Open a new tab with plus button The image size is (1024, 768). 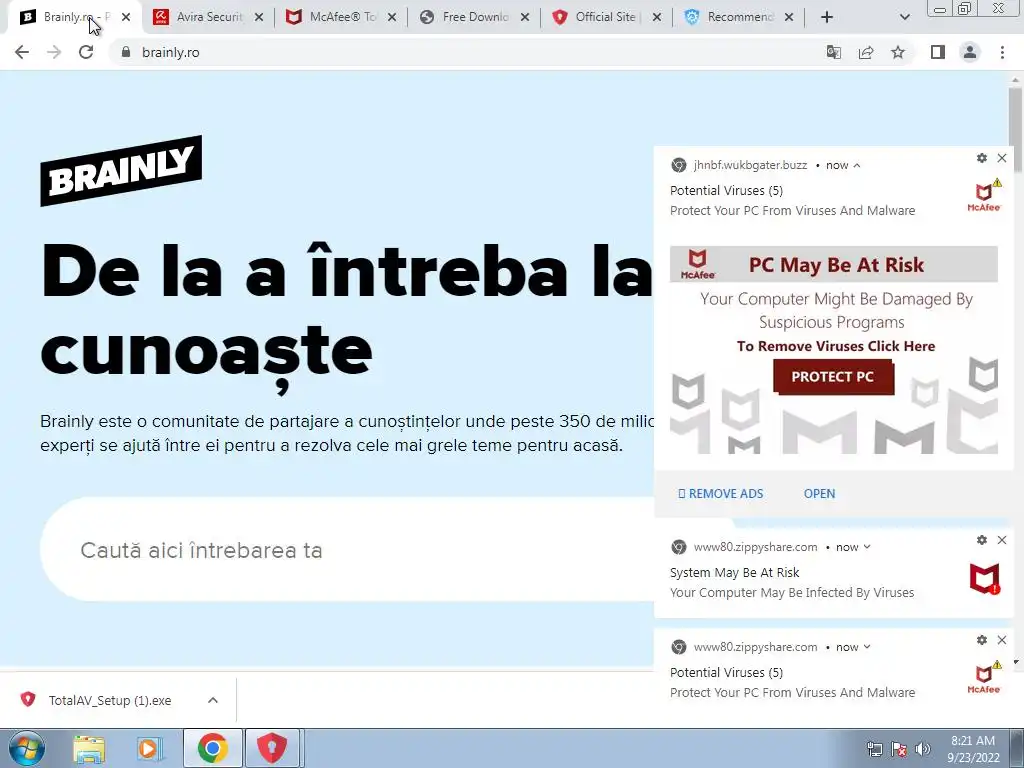[827, 17]
